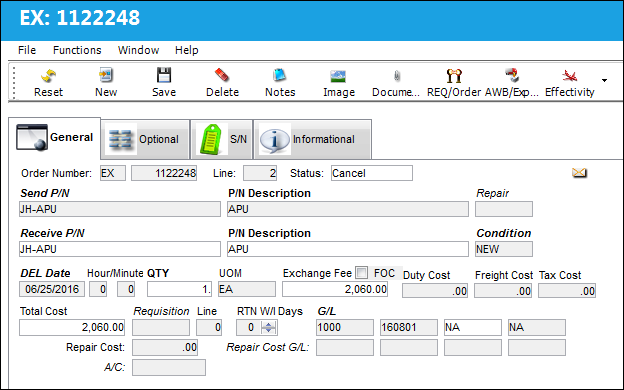Click the Freight Cost field
Image resolution: width=624 pixels, height=390 pixels.
tap(503, 291)
